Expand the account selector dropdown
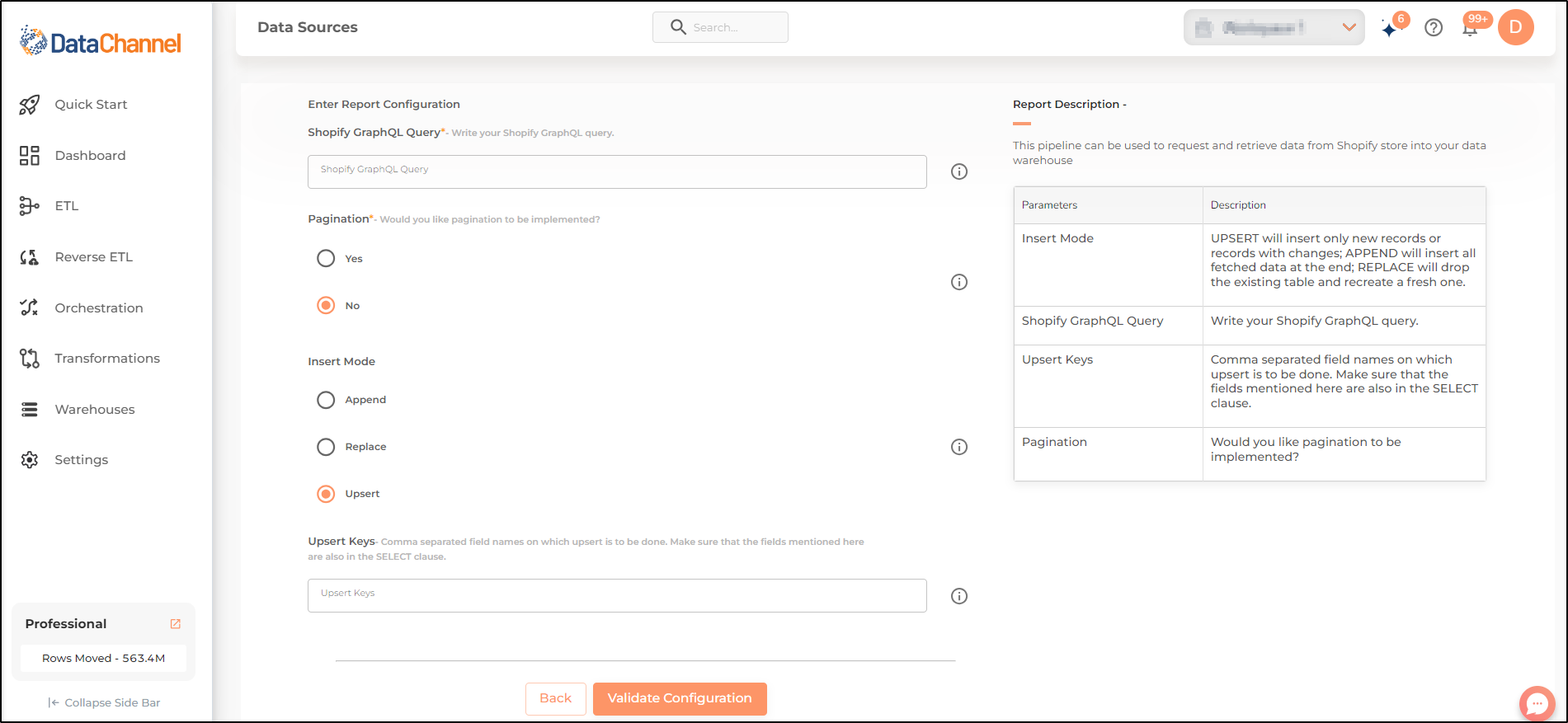 [x=1274, y=27]
